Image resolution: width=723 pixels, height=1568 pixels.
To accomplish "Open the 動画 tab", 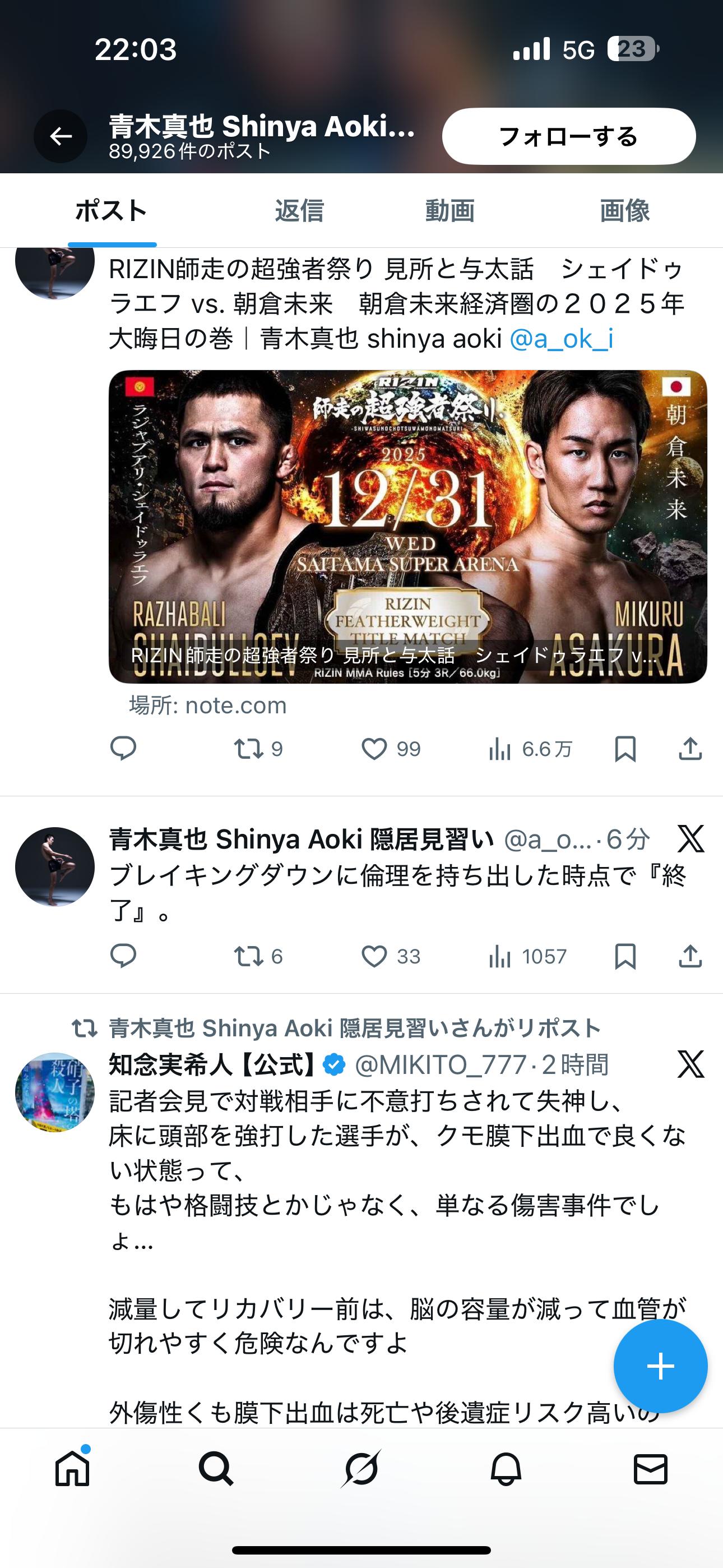I will 449,211.
